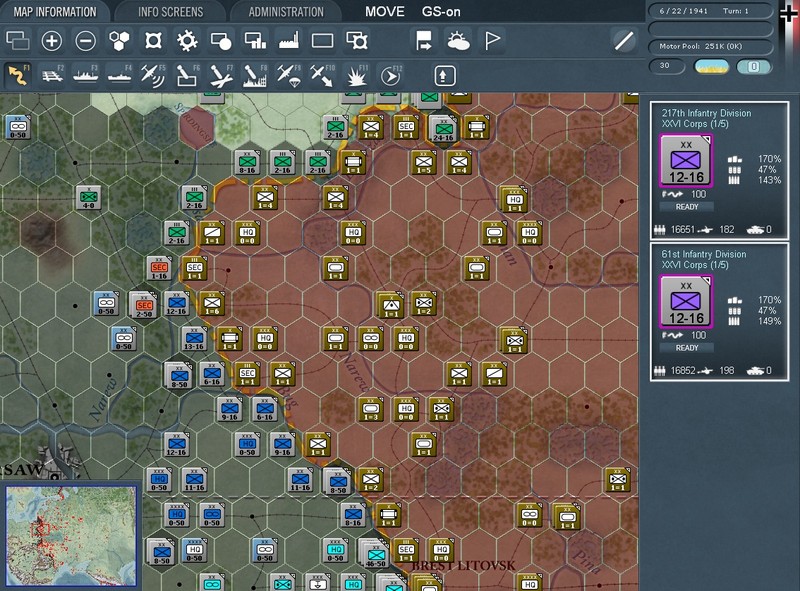Click the 16651 men count
Screen dimensions: 800x591
tap(682, 230)
